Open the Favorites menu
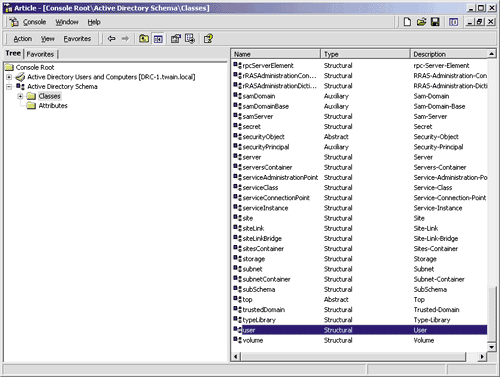Screen dimensions: 500x377 point(77,39)
